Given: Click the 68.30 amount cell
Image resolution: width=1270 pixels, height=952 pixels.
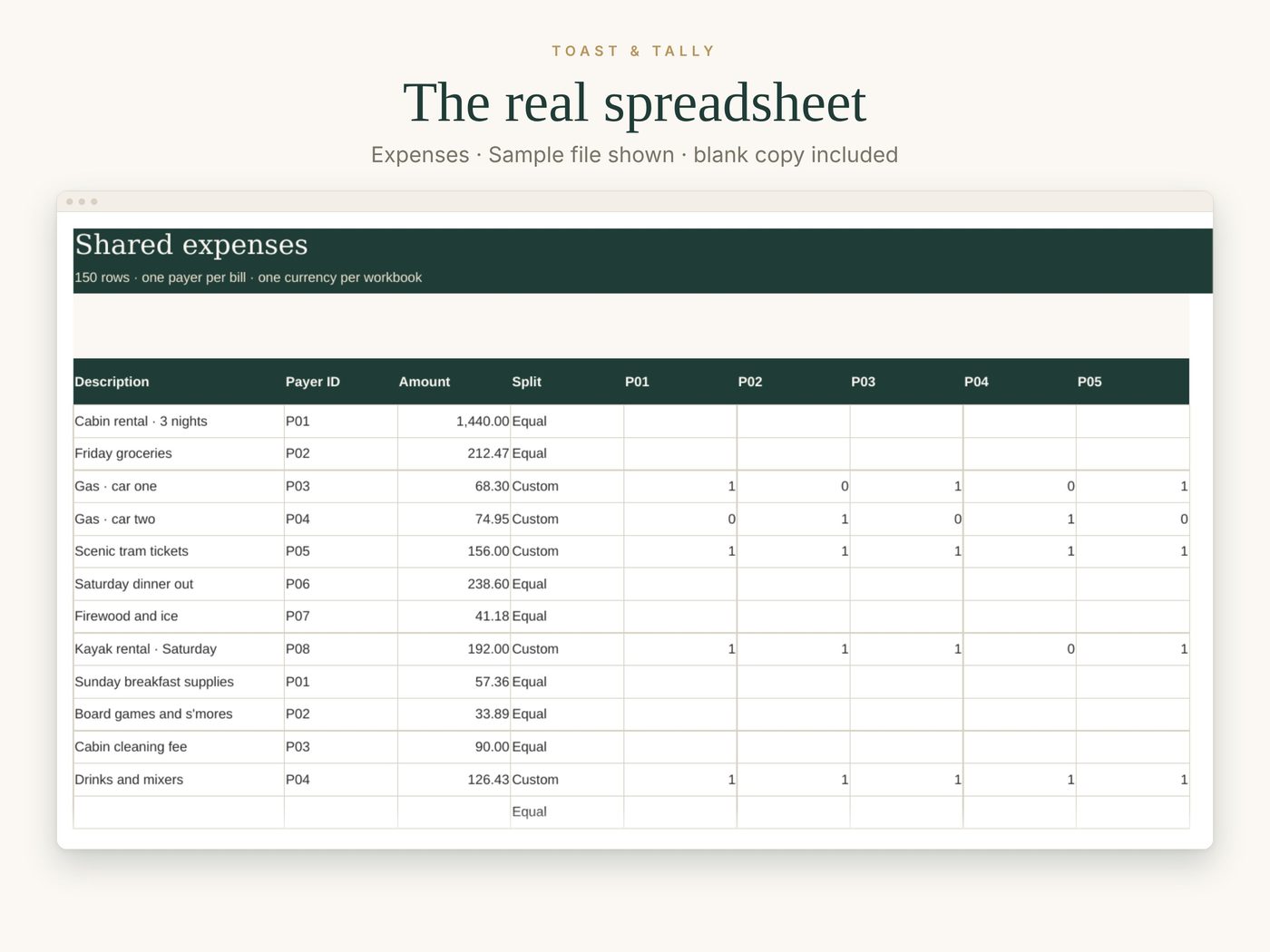Looking at the screenshot, I should pyautogui.click(x=454, y=487).
